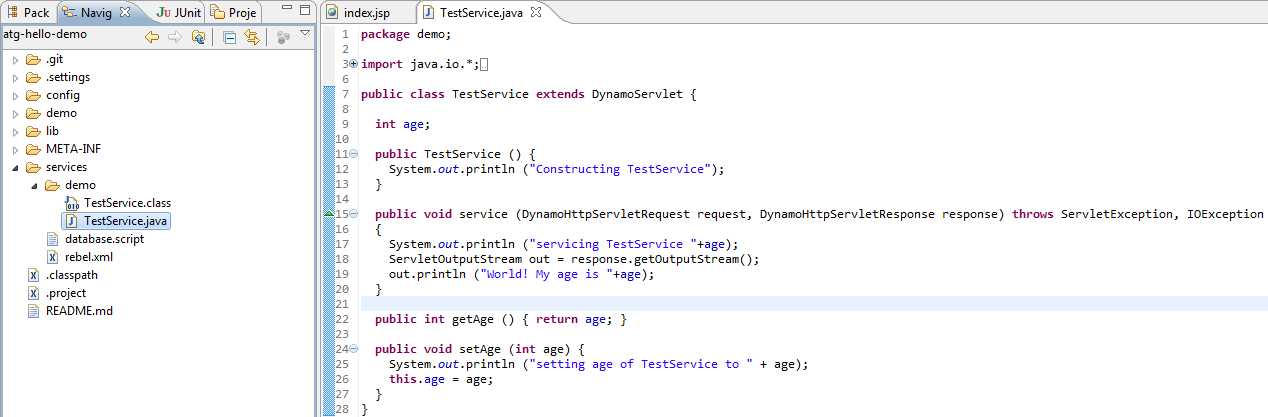Image resolution: width=1268 pixels, height=417 pixels.
Task: Collapse the service method at line 15
Action: [x=353, y=214]
